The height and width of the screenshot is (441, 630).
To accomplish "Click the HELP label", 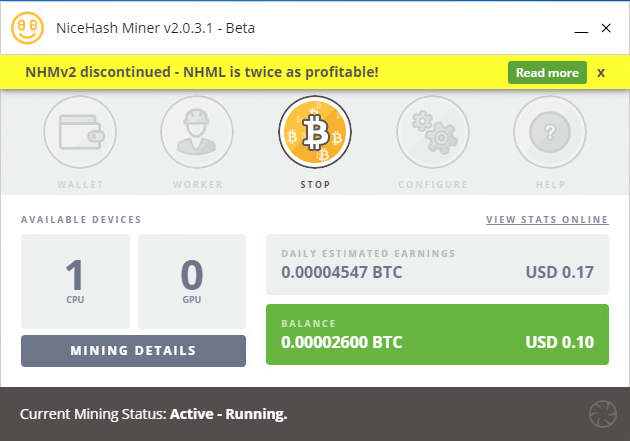I will pyautogui.click(x=550, y=185).
